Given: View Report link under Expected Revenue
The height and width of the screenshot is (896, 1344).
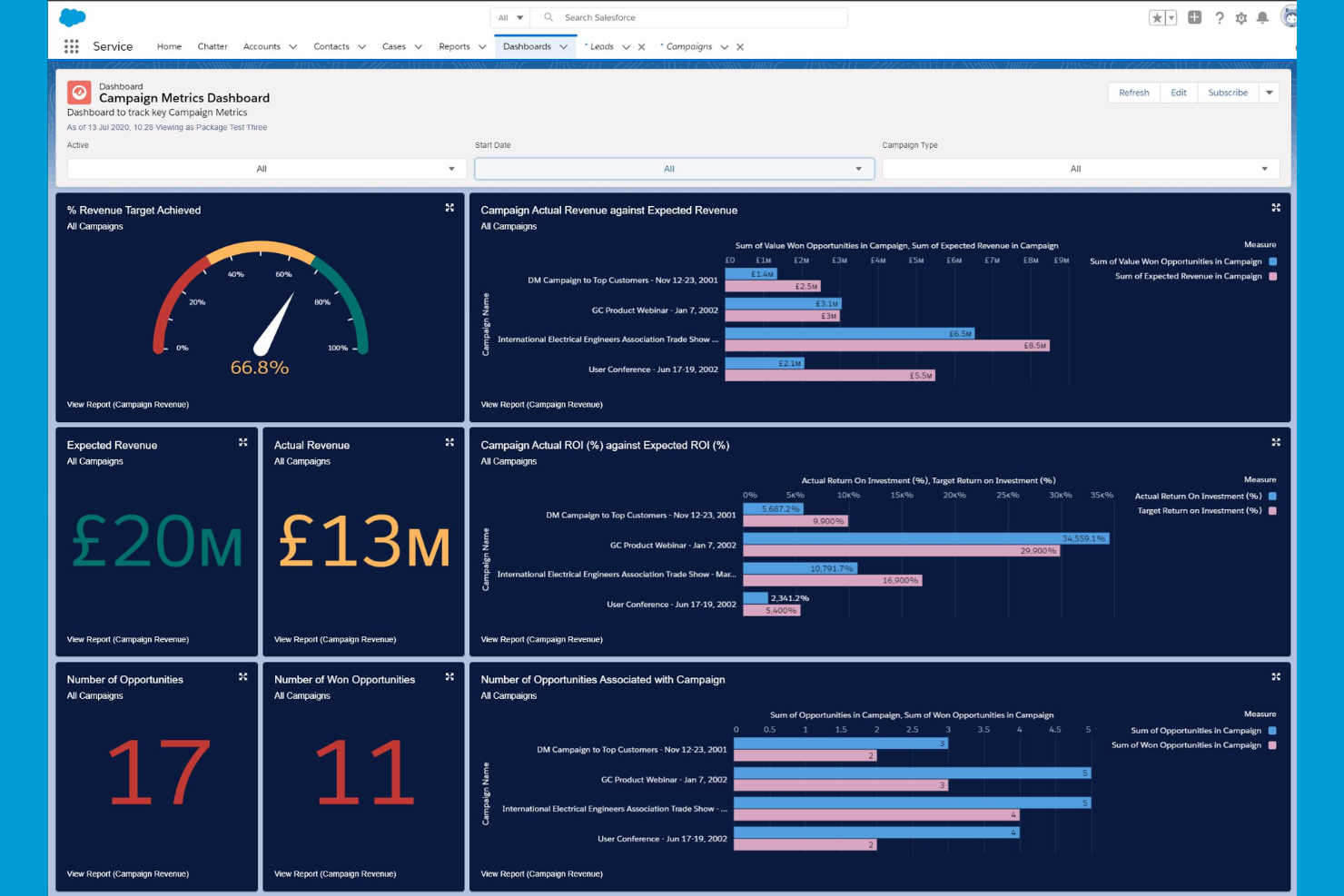Looking at the screenshot, I should pyautogui.click(x=128, y=640).
